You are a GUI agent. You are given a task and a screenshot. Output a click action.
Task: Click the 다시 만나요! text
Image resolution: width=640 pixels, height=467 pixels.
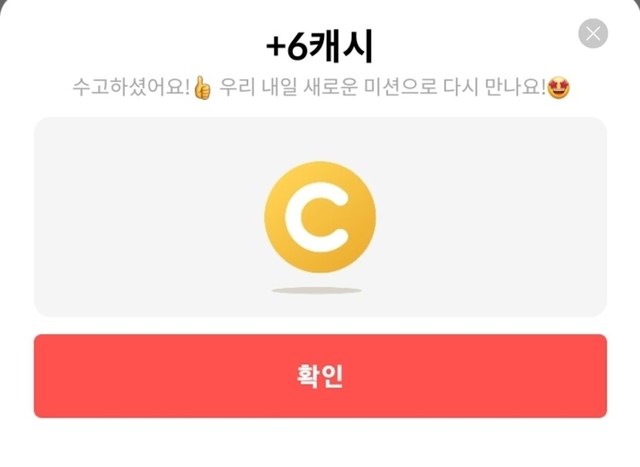pyautogui.click(x=494, y=87)
